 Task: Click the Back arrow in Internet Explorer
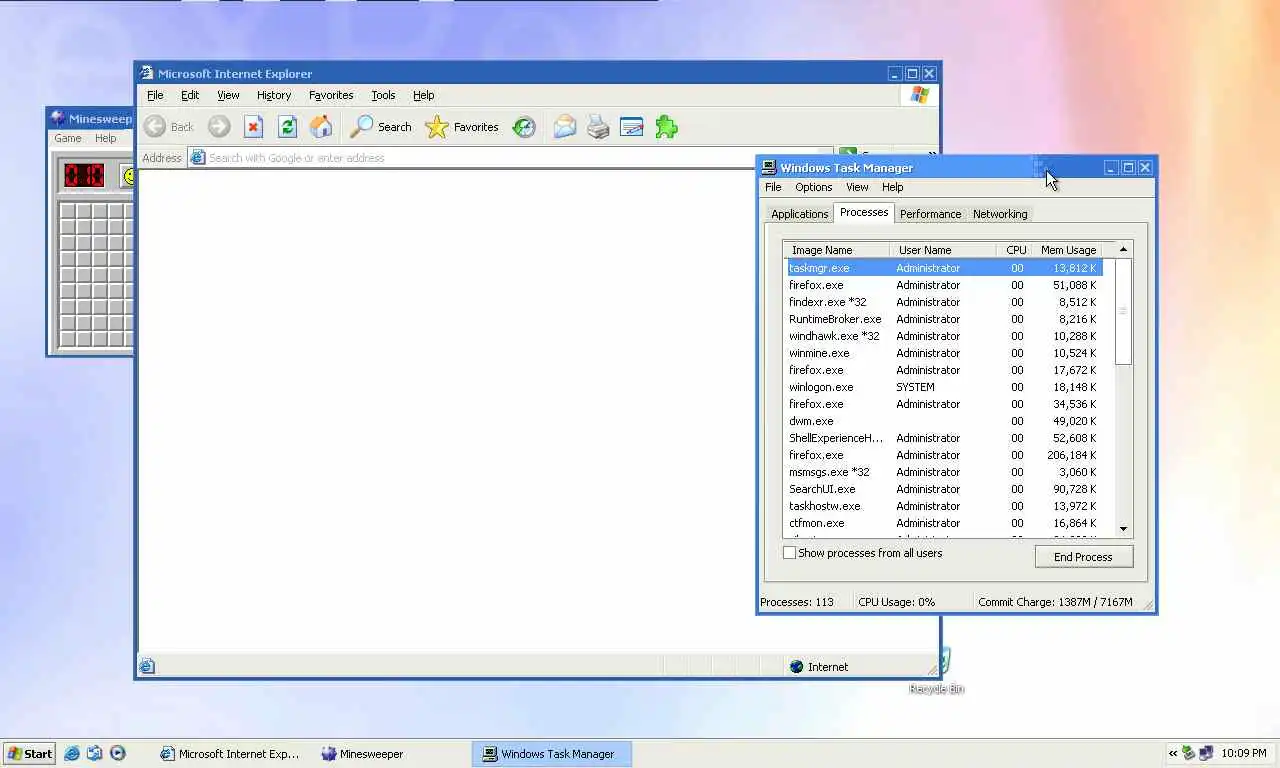point(155,127)
